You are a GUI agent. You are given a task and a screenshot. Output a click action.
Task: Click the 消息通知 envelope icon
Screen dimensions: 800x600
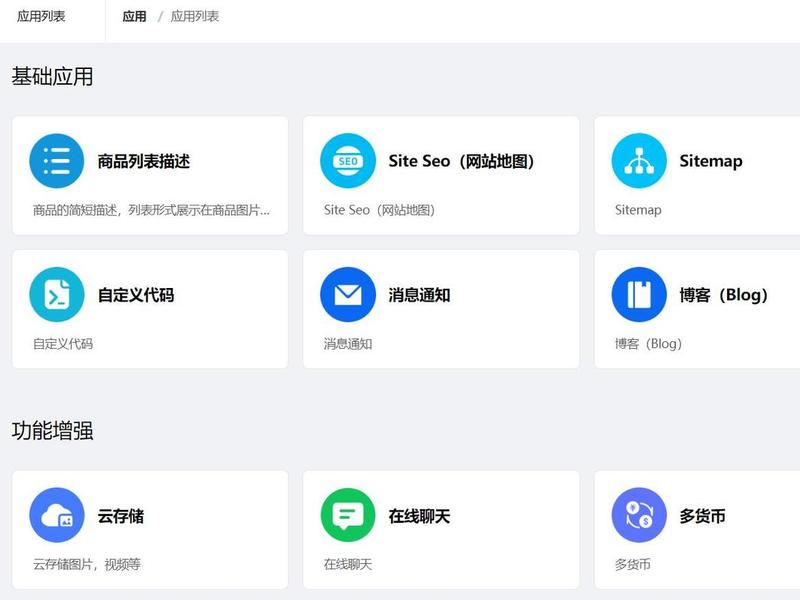[x=348, y=294]
